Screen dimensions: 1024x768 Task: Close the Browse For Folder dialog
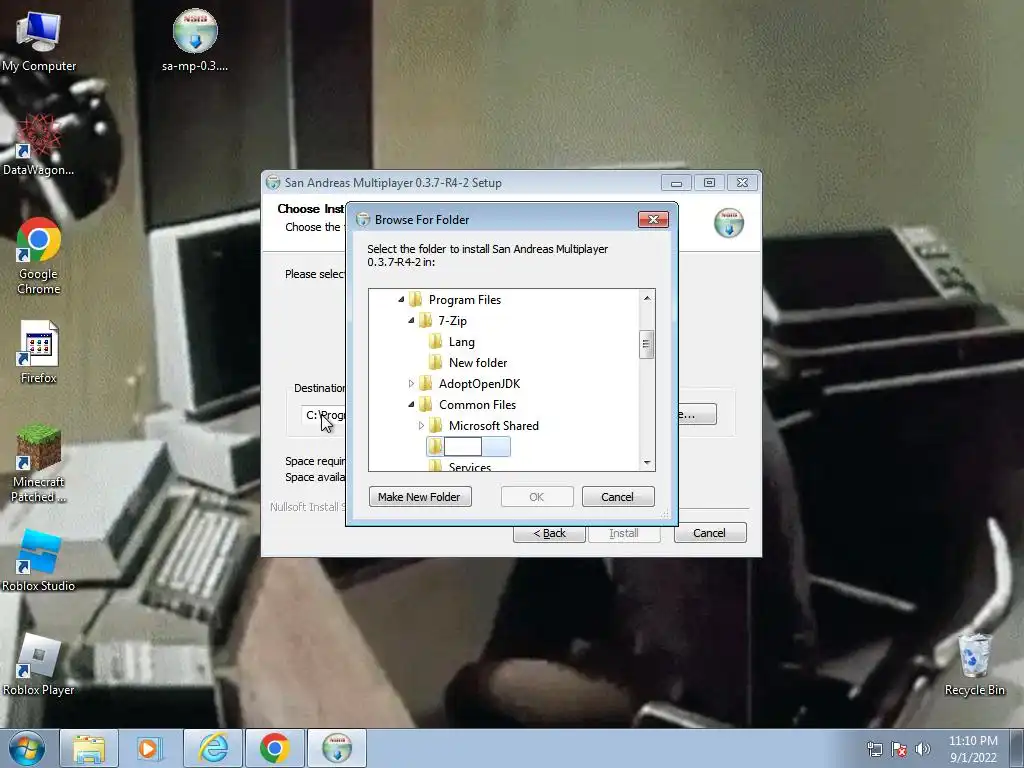(x=653, y=219)
